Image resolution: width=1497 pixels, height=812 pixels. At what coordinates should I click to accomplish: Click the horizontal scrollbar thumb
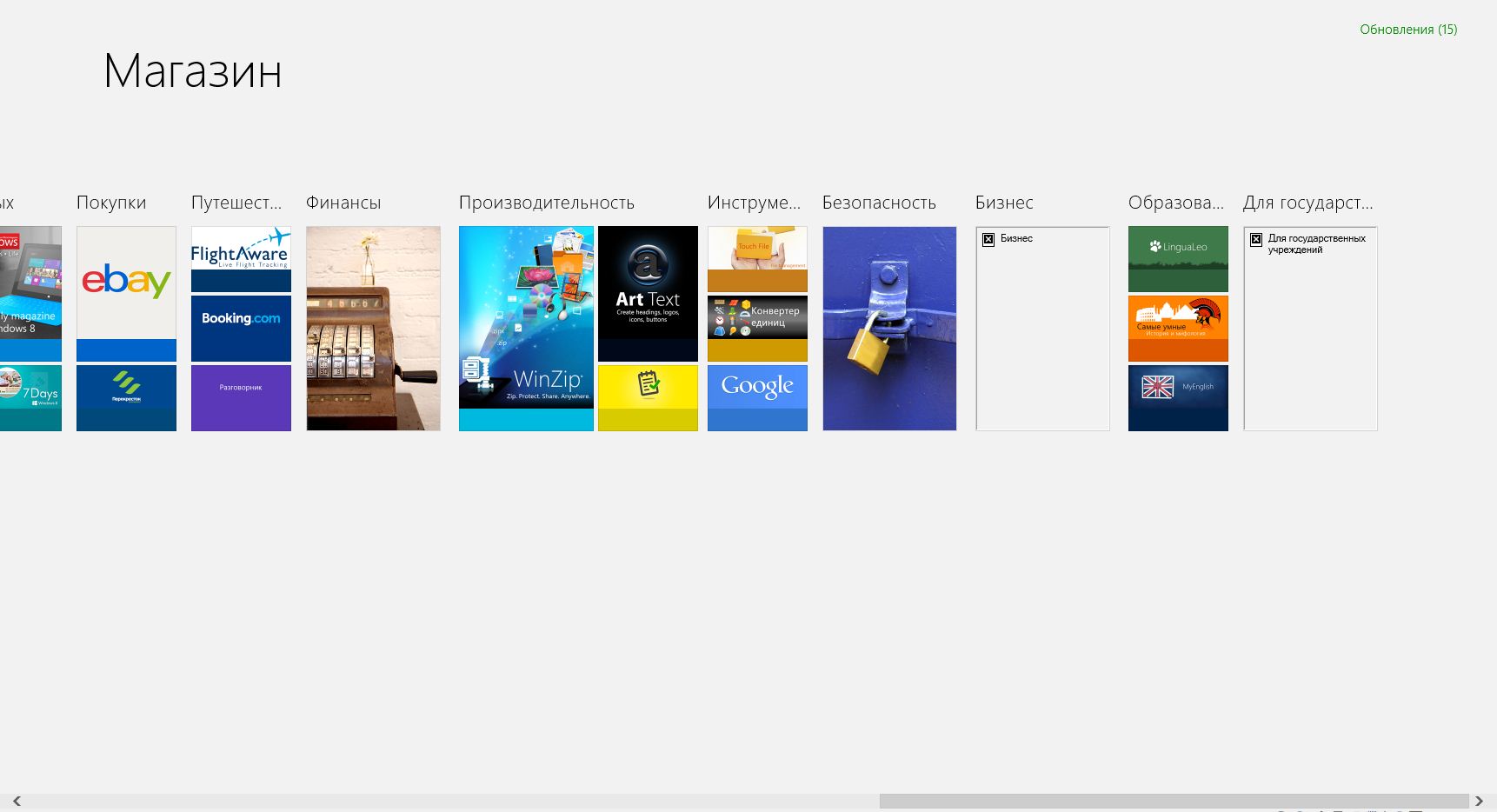pyautogui.click(x=1174, y=802)
